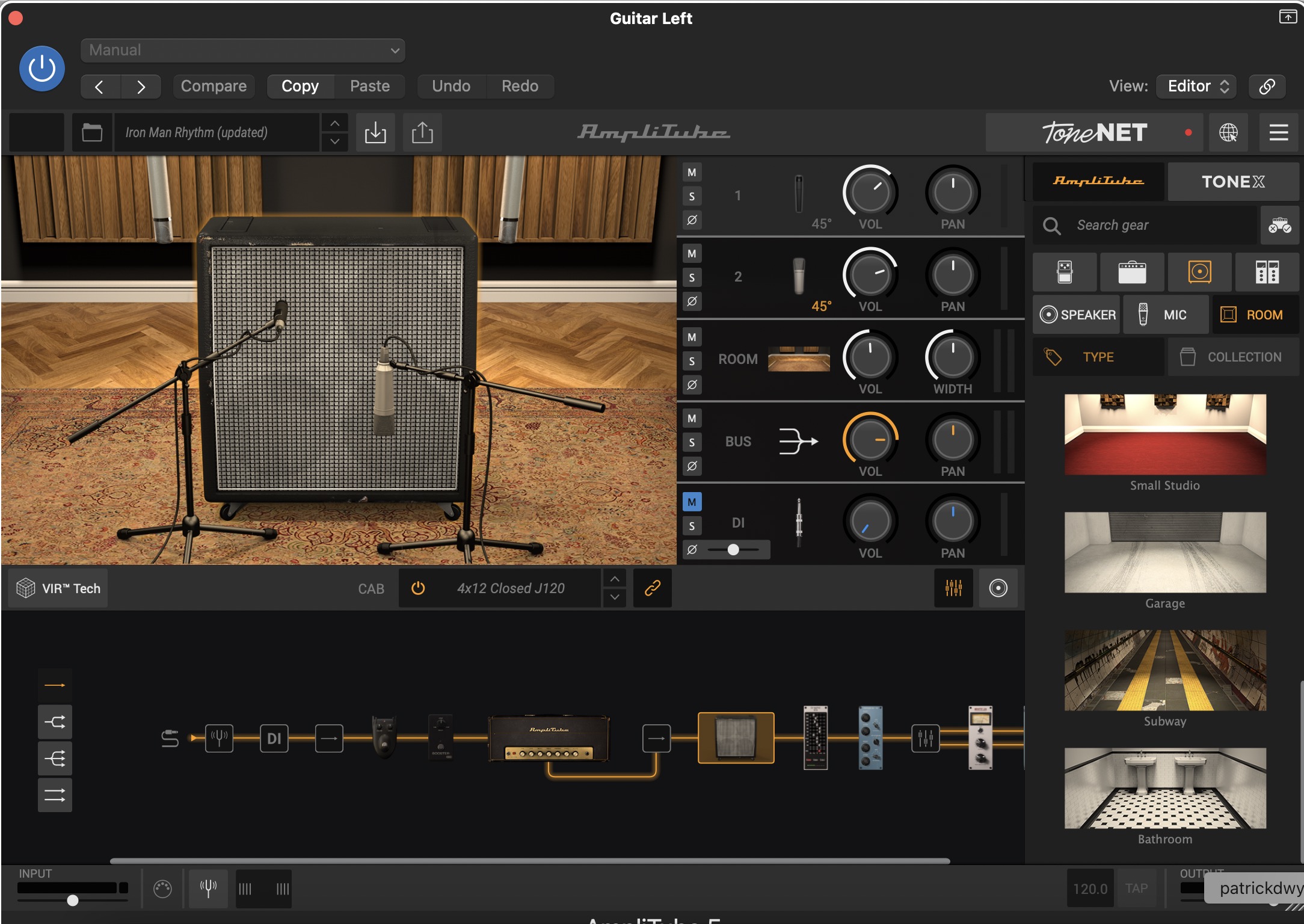Click the globe web icon
The image size is (1304, 924).
(1228, 132)
